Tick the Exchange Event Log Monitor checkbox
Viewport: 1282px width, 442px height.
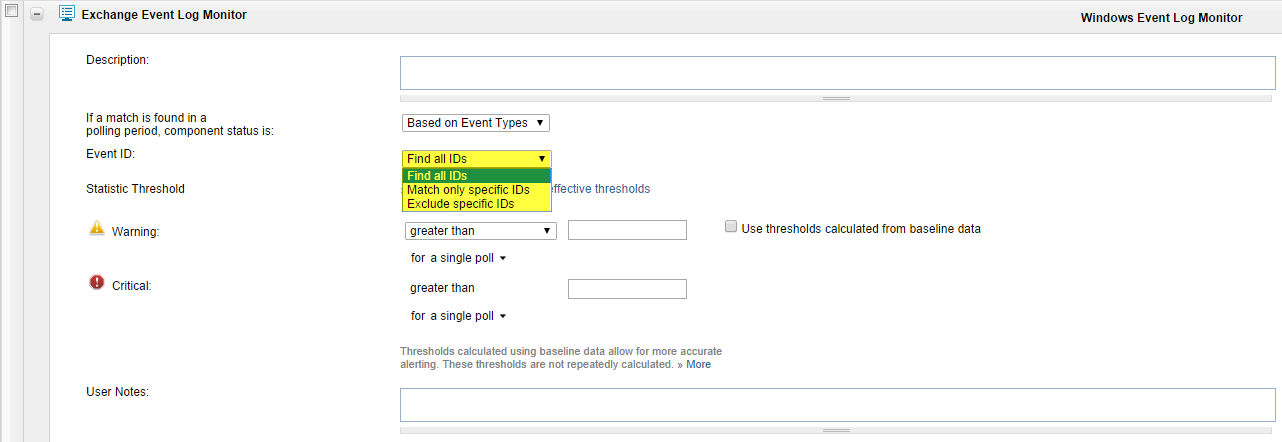12,12
